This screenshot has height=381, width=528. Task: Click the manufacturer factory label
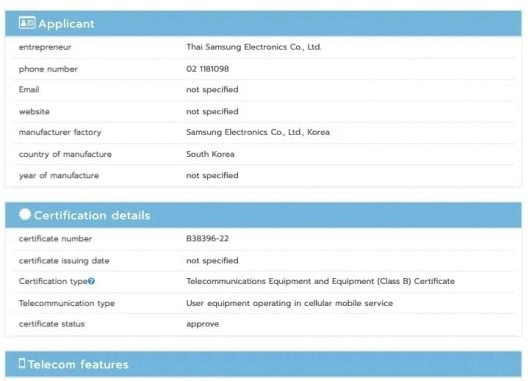tap(60, 132)
